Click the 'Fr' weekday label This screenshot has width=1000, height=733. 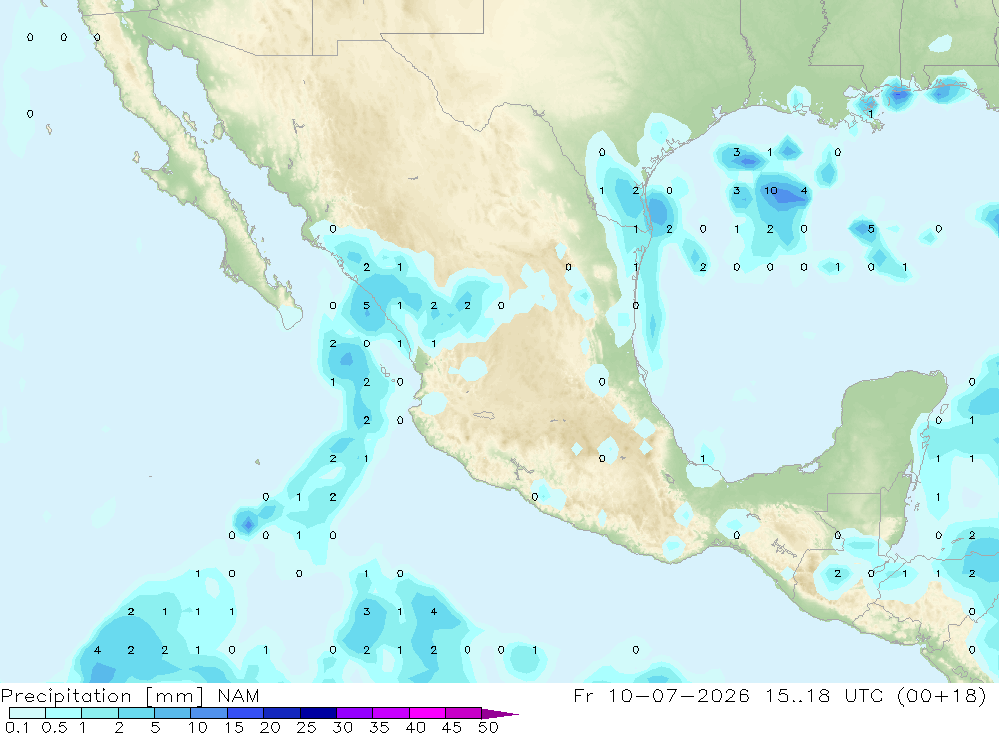[x=583, y=695]
